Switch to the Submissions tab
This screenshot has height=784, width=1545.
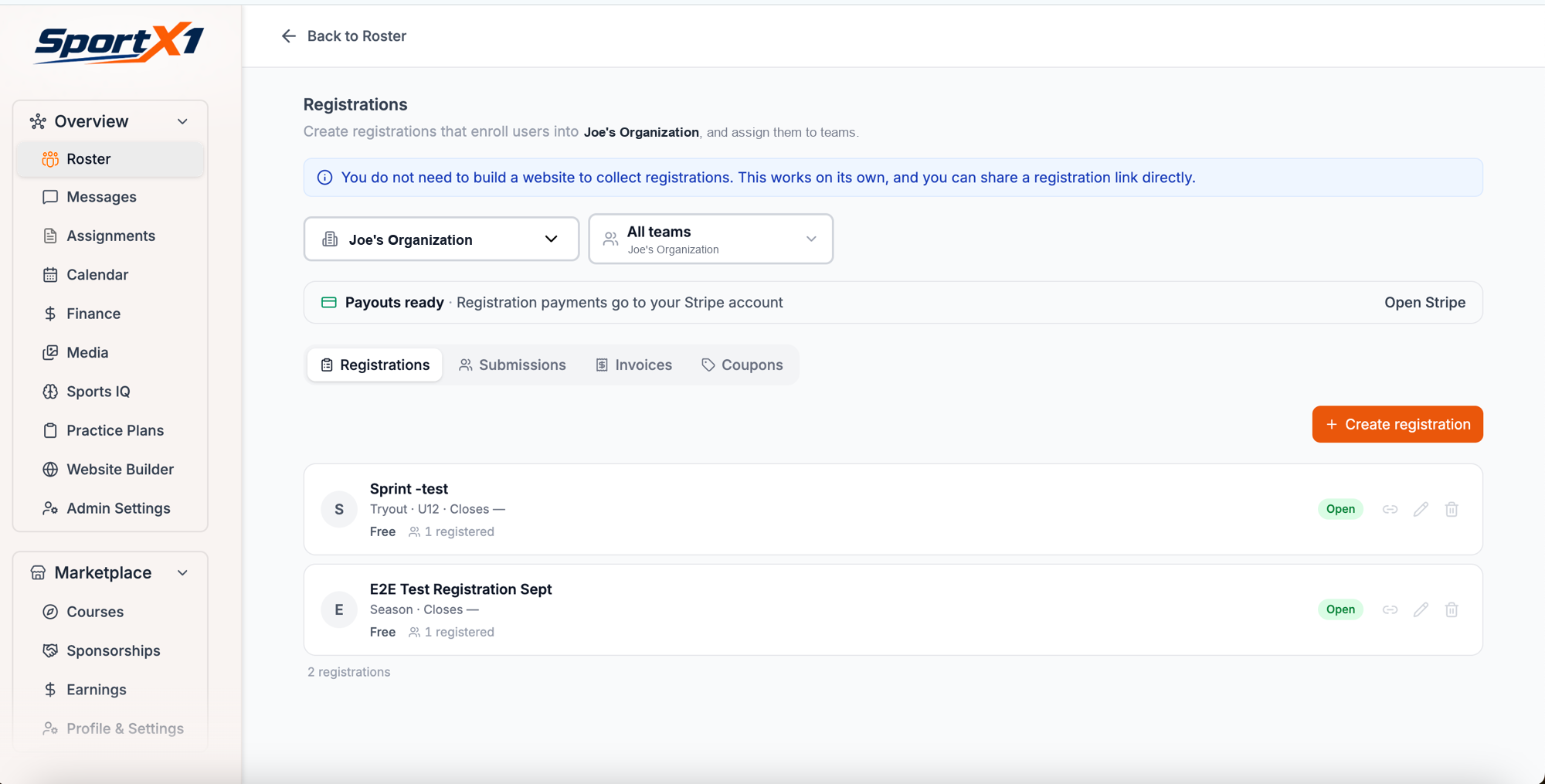[x=512, y=365]
